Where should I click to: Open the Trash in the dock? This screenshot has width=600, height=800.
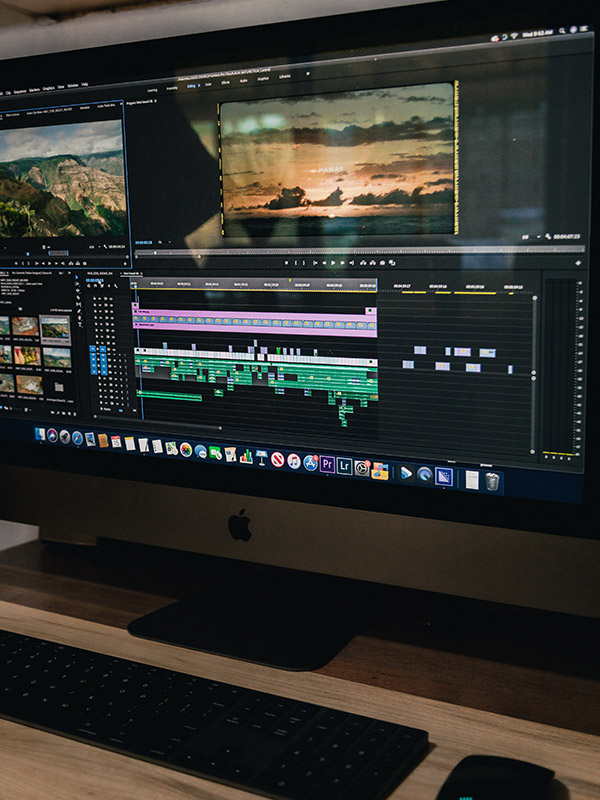[x=493, y=481]
